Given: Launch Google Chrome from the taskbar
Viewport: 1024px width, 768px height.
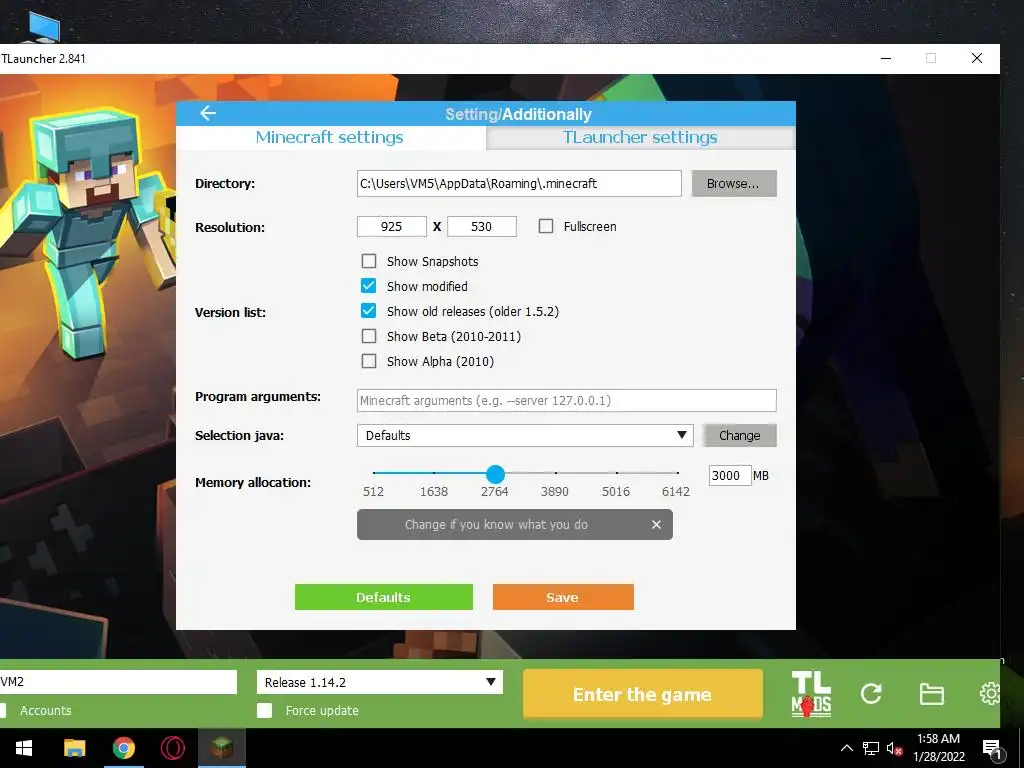Looking at the screenshot, I should point(123,748).
